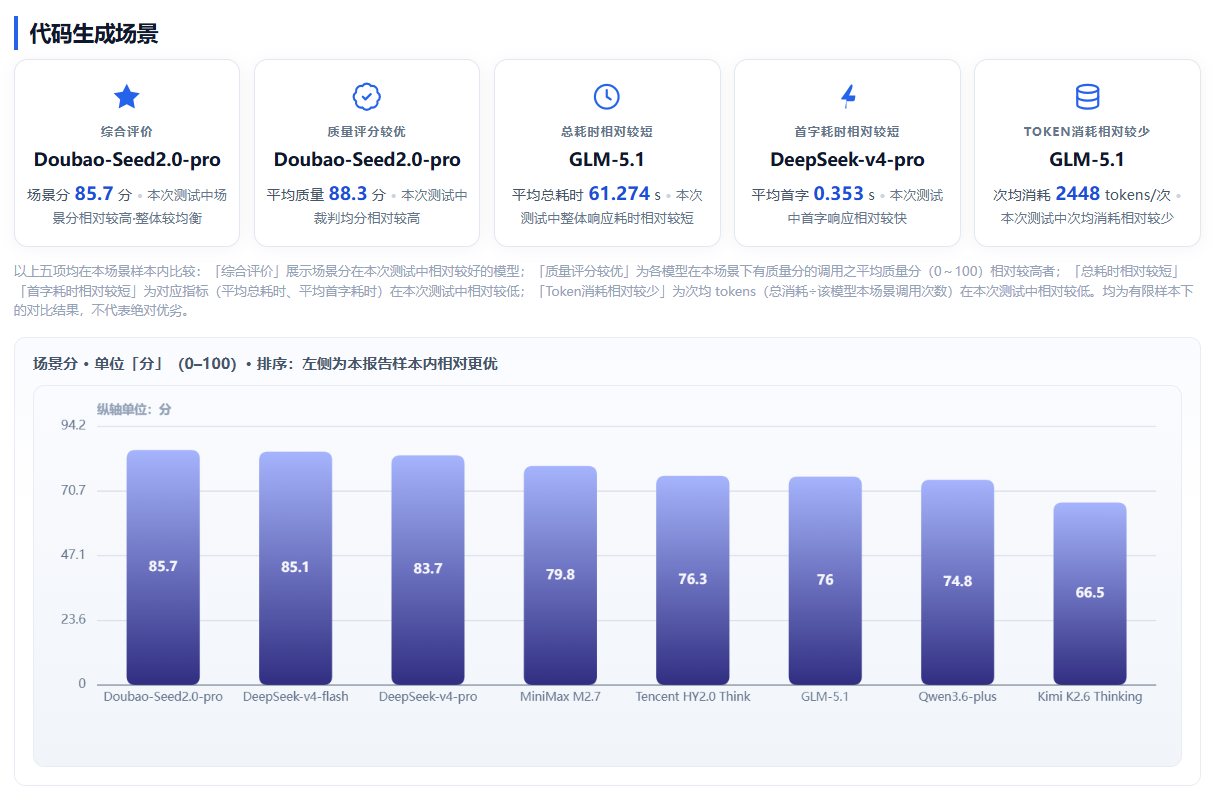This screenshot has height=798, width=1214.
Task: Click the Doubao-Seed2.0-pro bar showing 85.7
Action: point(163,567)
